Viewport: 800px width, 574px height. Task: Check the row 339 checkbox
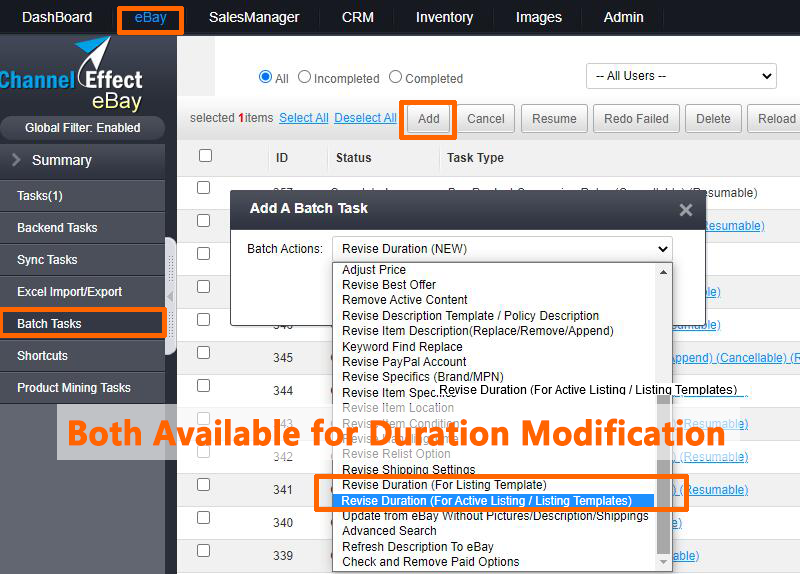203,551
